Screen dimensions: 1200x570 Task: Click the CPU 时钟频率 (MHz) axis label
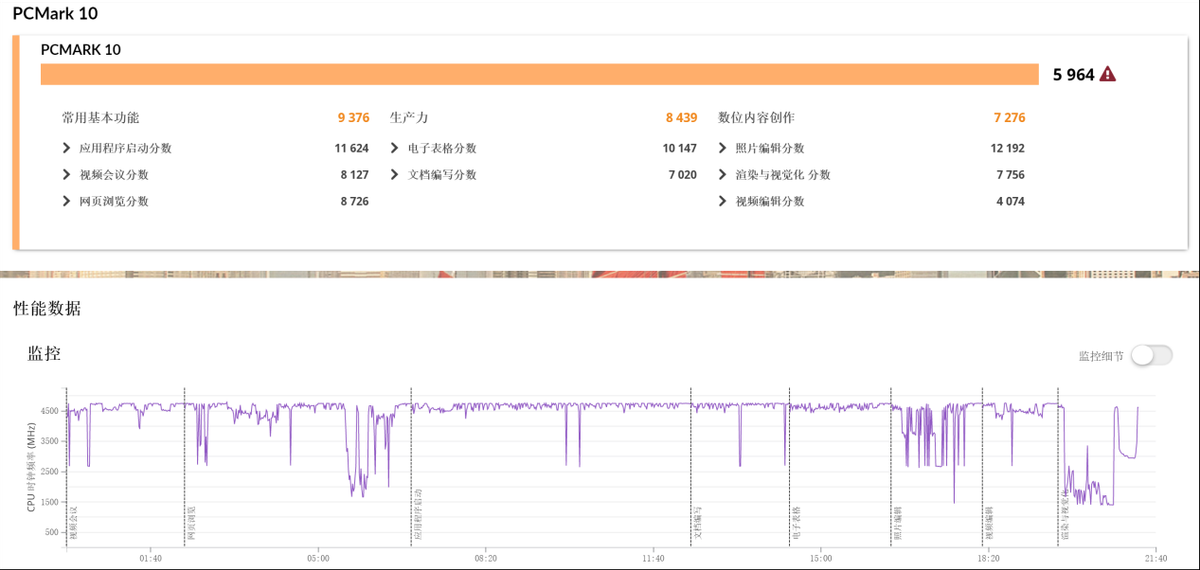[31, 466]
